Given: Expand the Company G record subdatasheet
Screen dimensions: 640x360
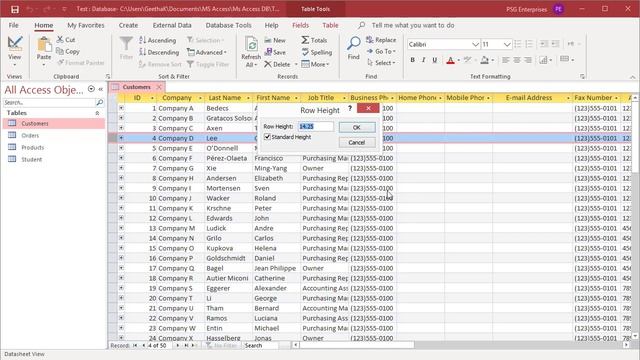Looking at the screenshot, I should 121,168.
